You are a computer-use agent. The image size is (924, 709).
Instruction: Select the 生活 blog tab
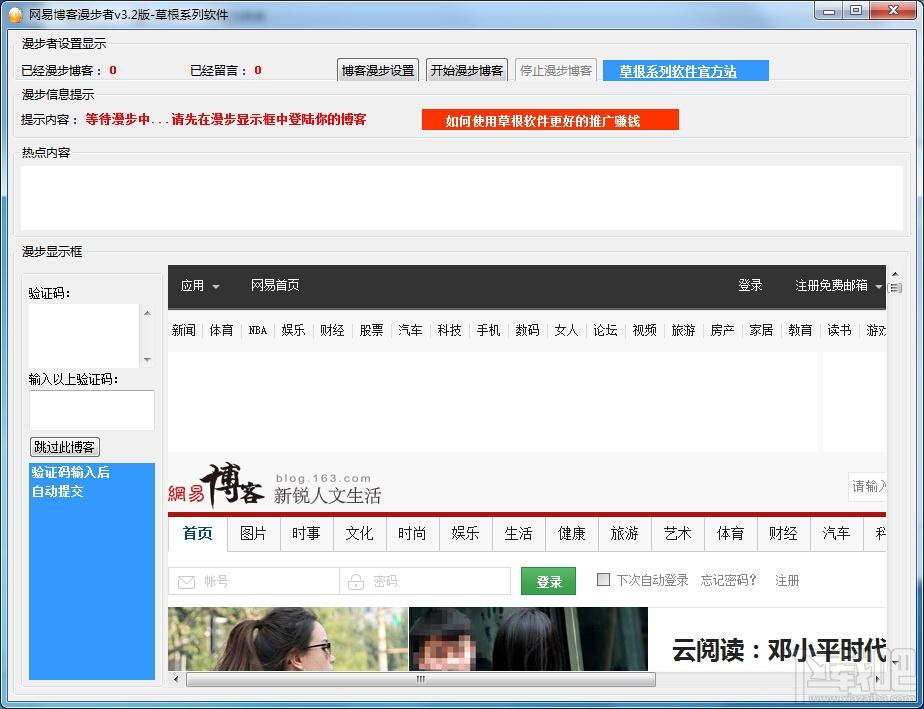point(518,533)
